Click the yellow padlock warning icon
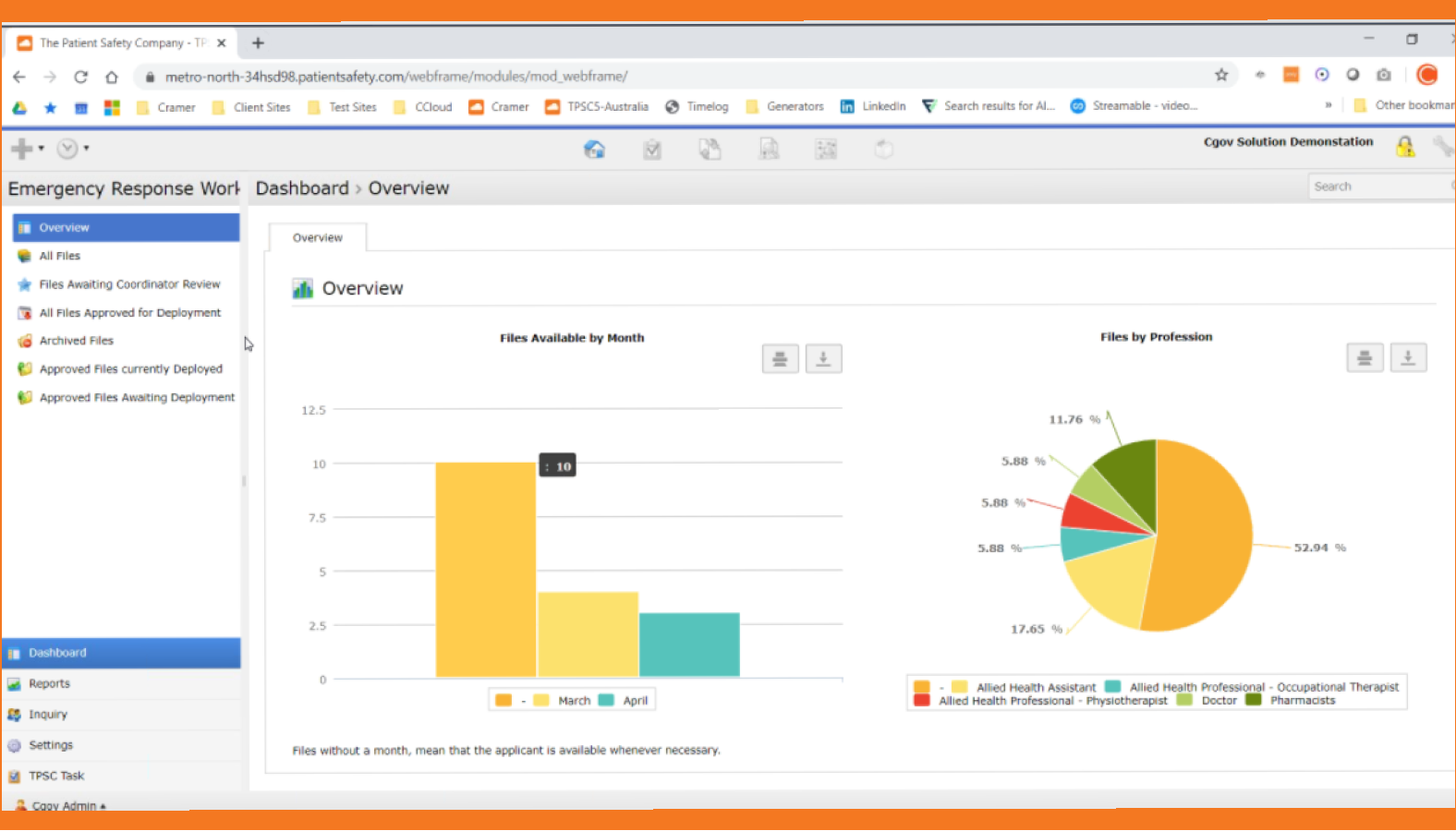 pyautogui.click(x=1405, y=146)
